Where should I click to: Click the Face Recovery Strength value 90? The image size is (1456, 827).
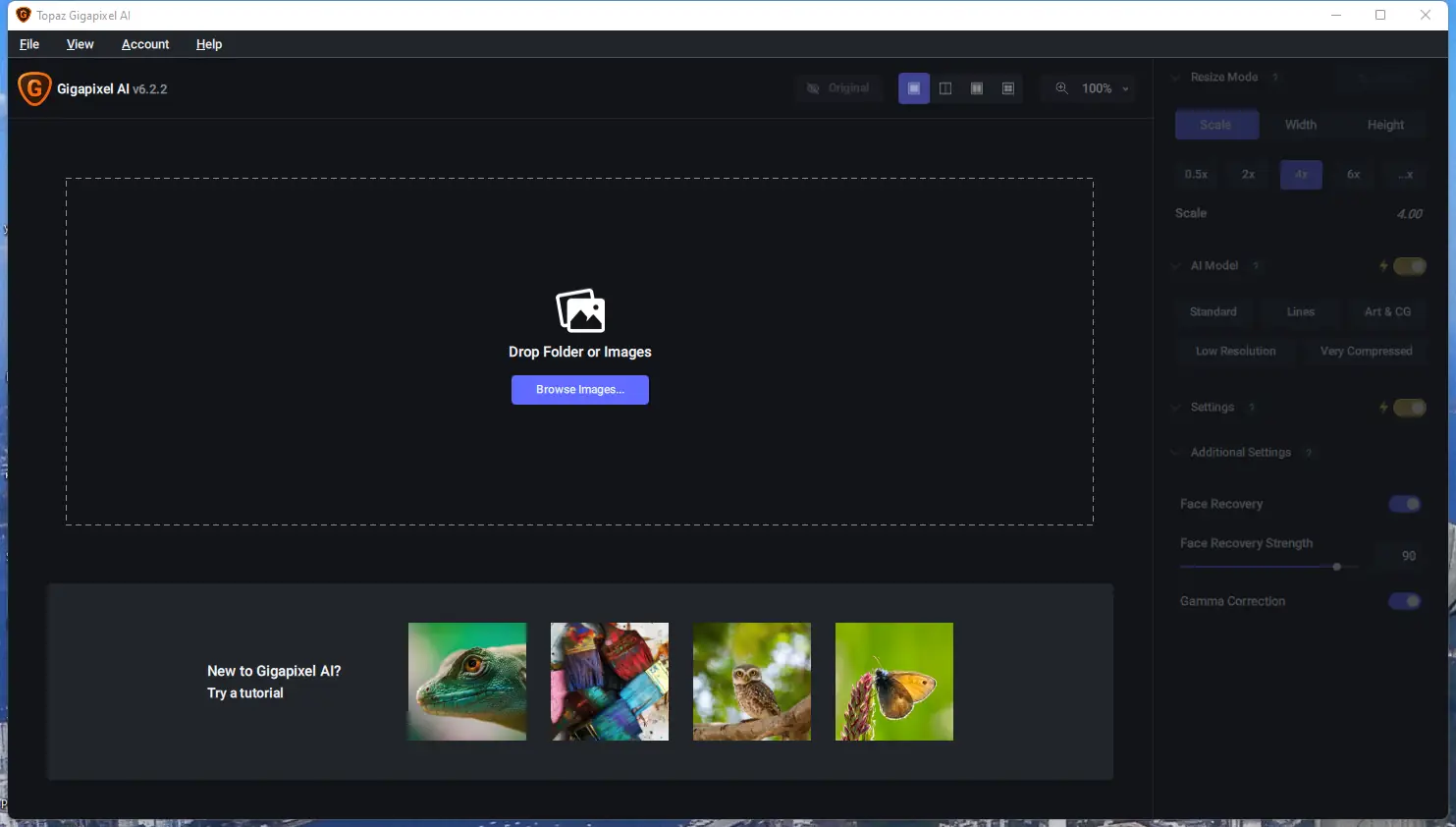tap(1408, 556)
